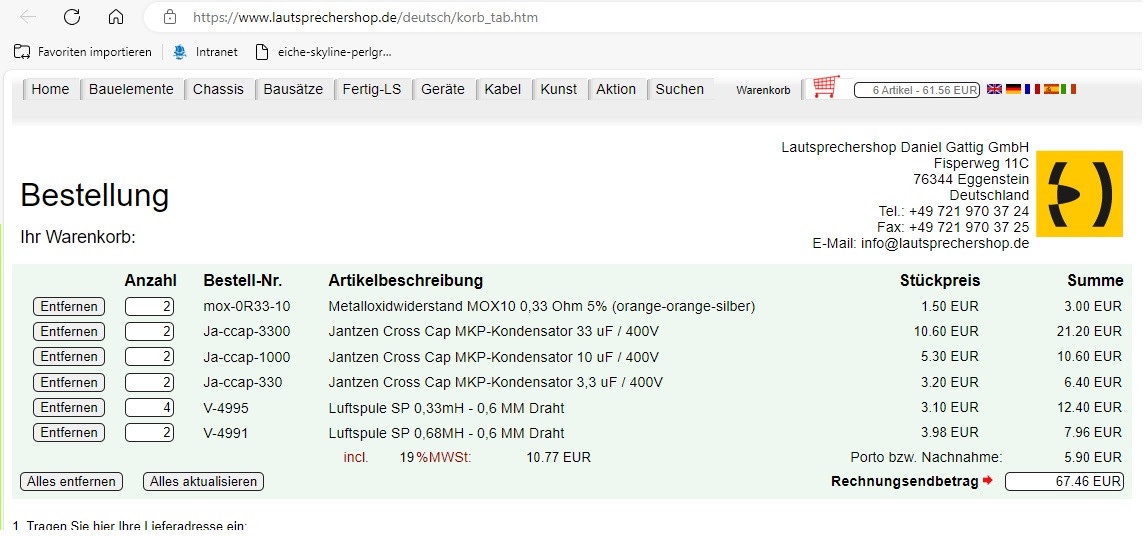Open the Fertig-LS tab
Screen dimensions: 1144x536
click(x=371, y=90)
